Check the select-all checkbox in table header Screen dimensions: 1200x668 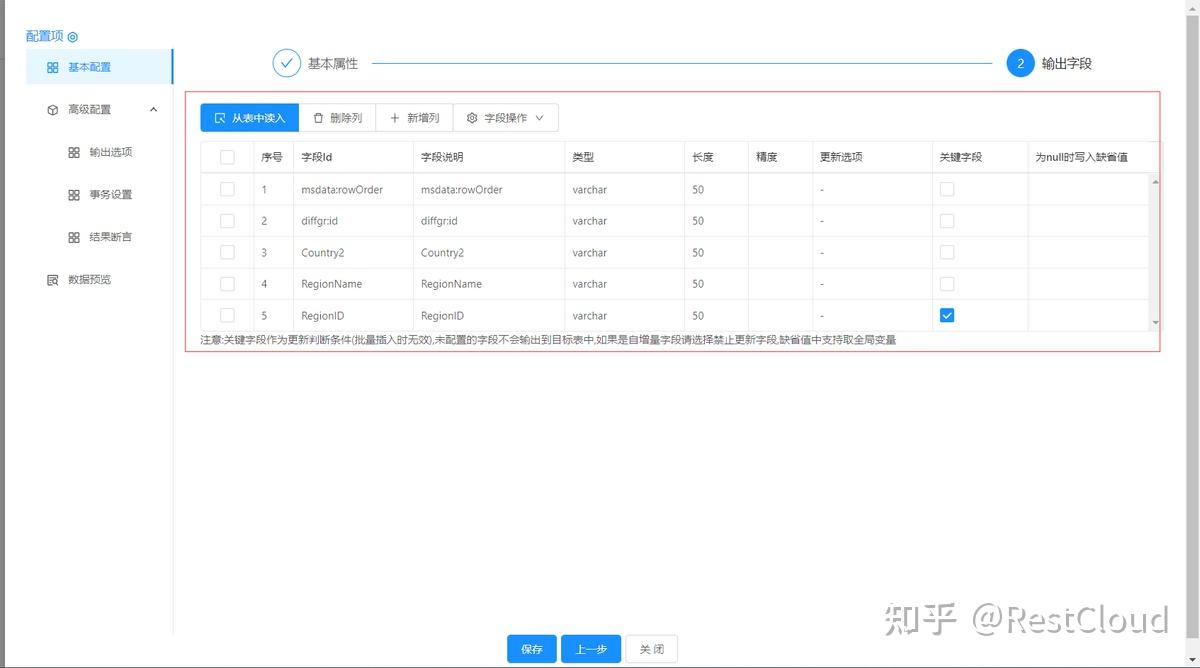pos(227,157)
